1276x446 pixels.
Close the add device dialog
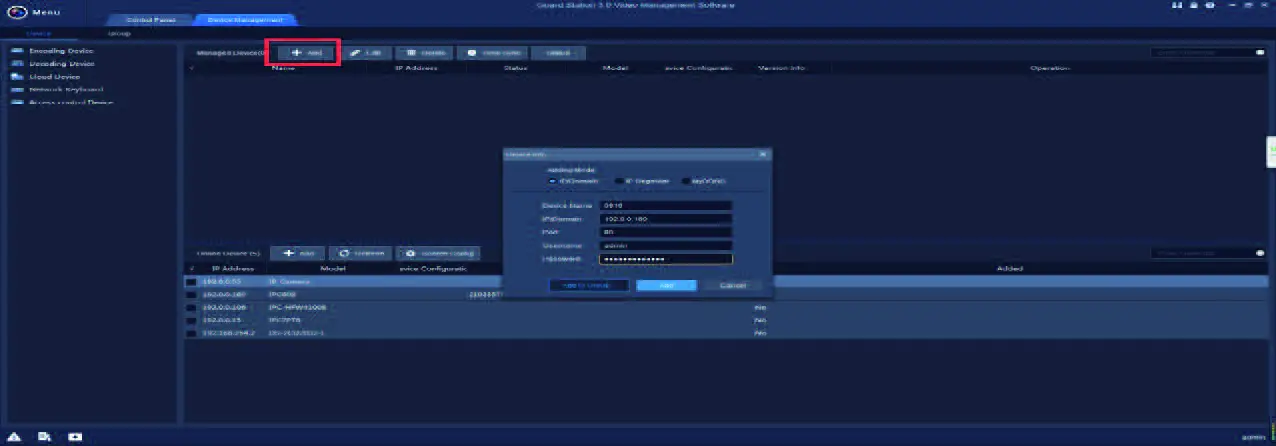762,154
